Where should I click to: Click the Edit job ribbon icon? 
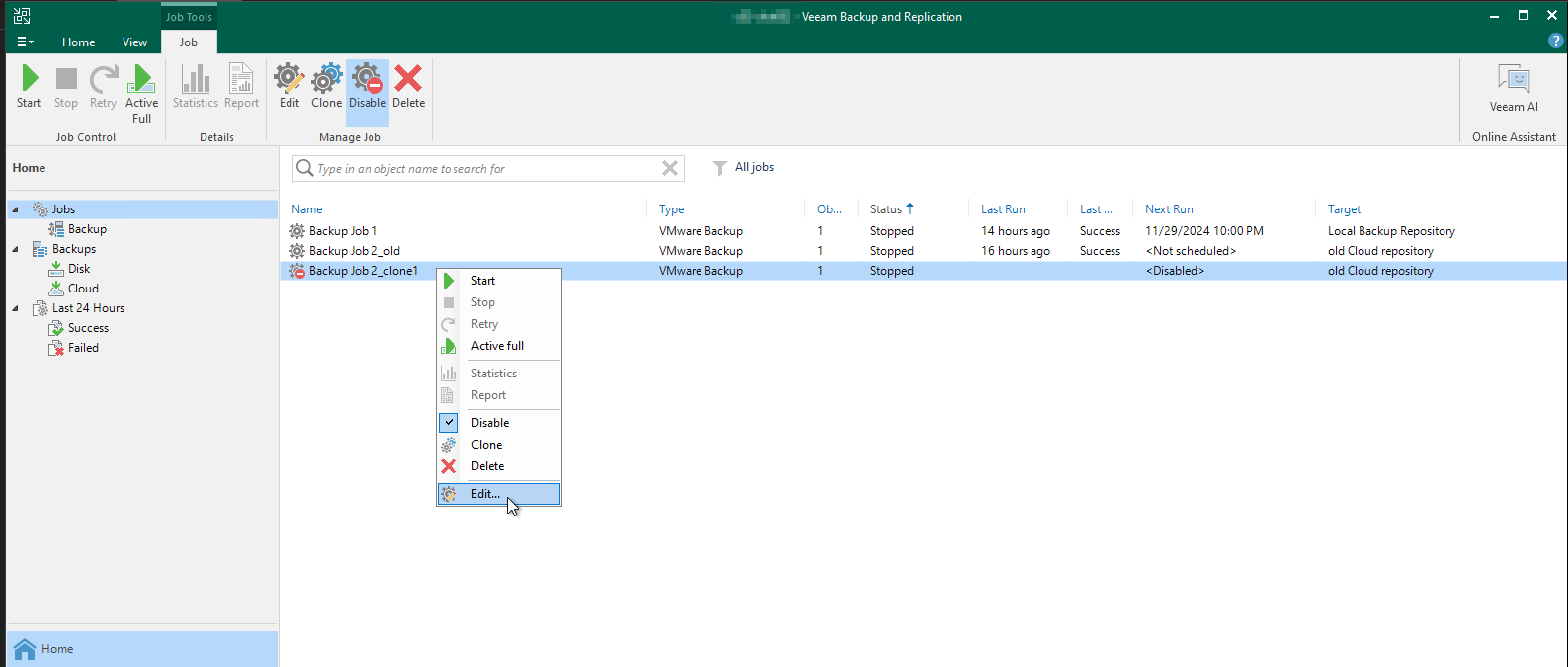coord(289,86)
